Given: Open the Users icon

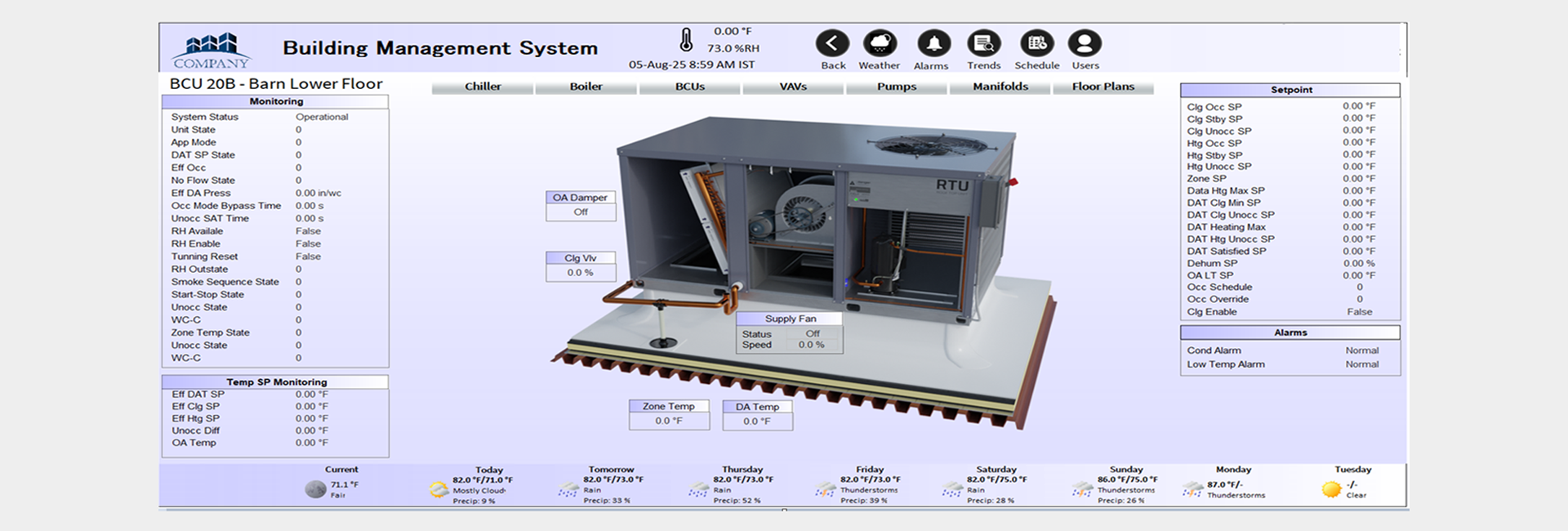Looking at the screenshot, I should 1085,43.
